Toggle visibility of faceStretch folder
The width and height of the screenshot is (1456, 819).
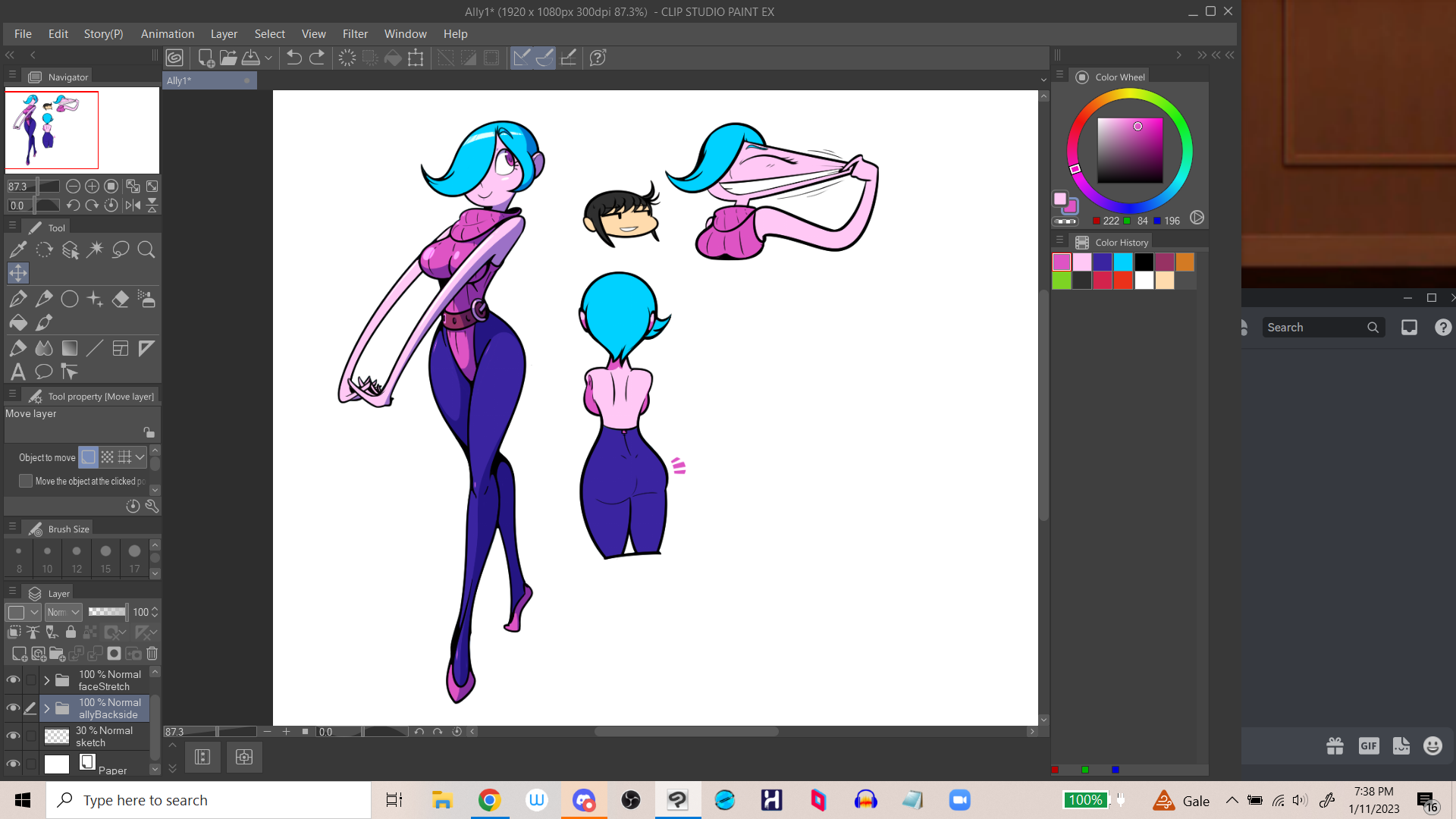click(13, 679)
